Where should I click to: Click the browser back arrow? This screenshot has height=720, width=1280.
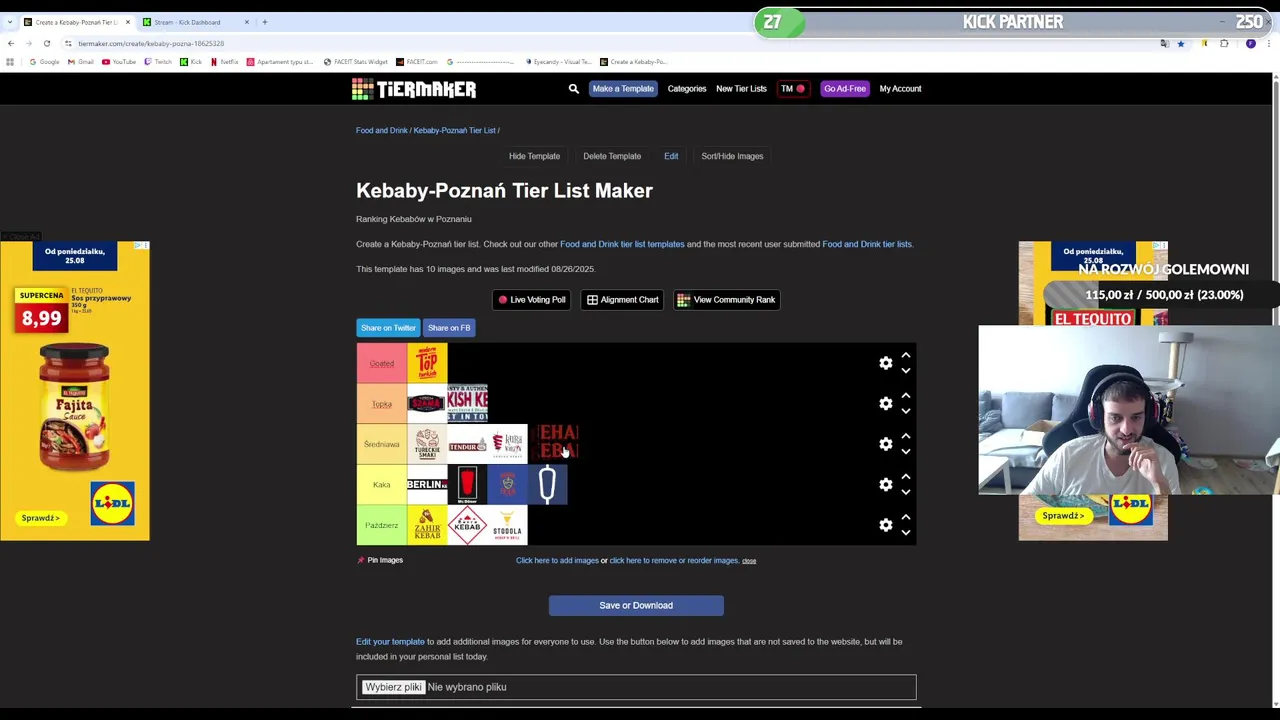10,44
